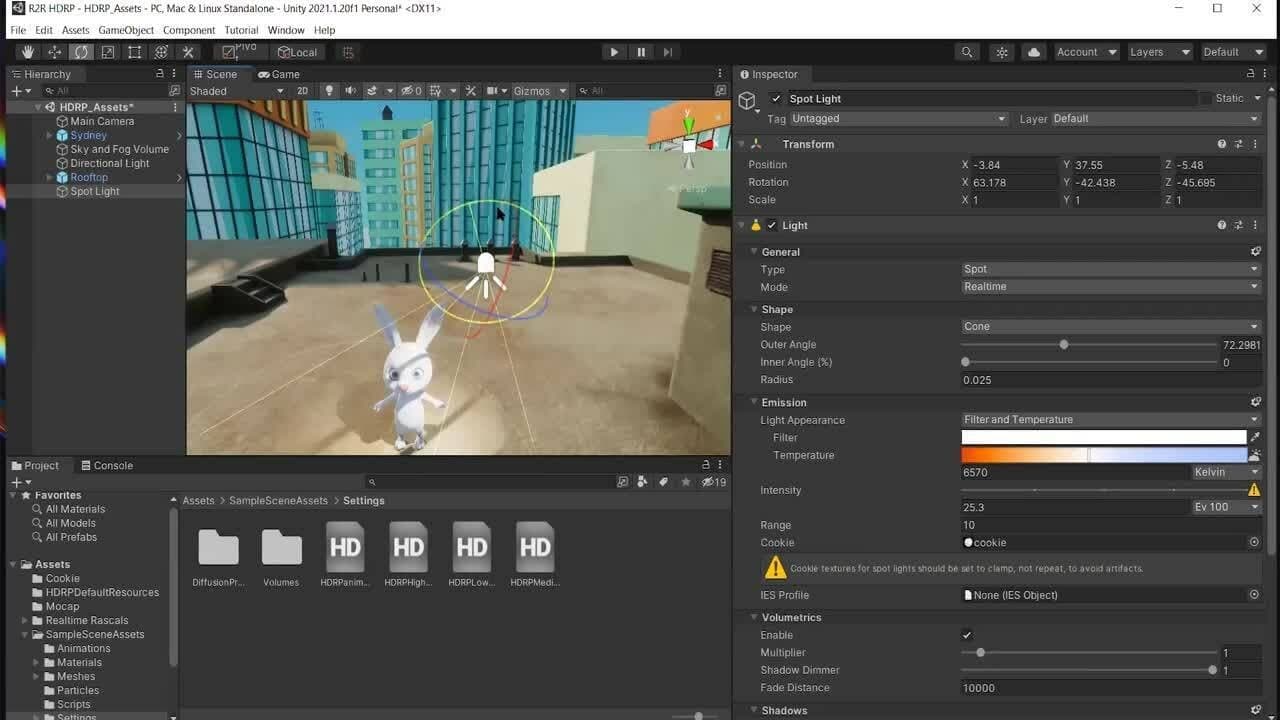This screenshot has width=1280, height=720.
Task: Select Main Camera in Hierarchy
Action: coord(102,121)
